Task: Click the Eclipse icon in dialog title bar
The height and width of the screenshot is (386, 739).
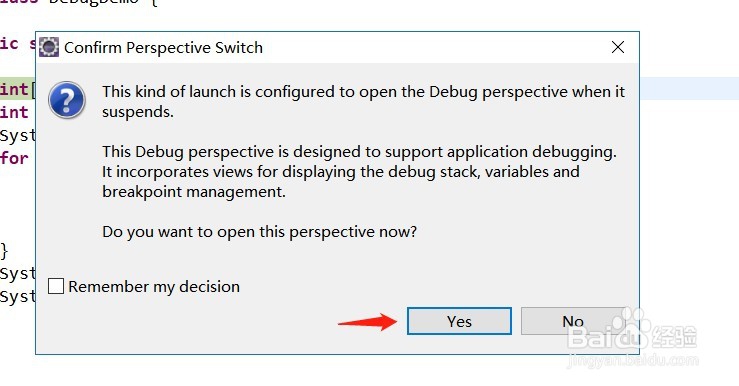Action: 49,47
